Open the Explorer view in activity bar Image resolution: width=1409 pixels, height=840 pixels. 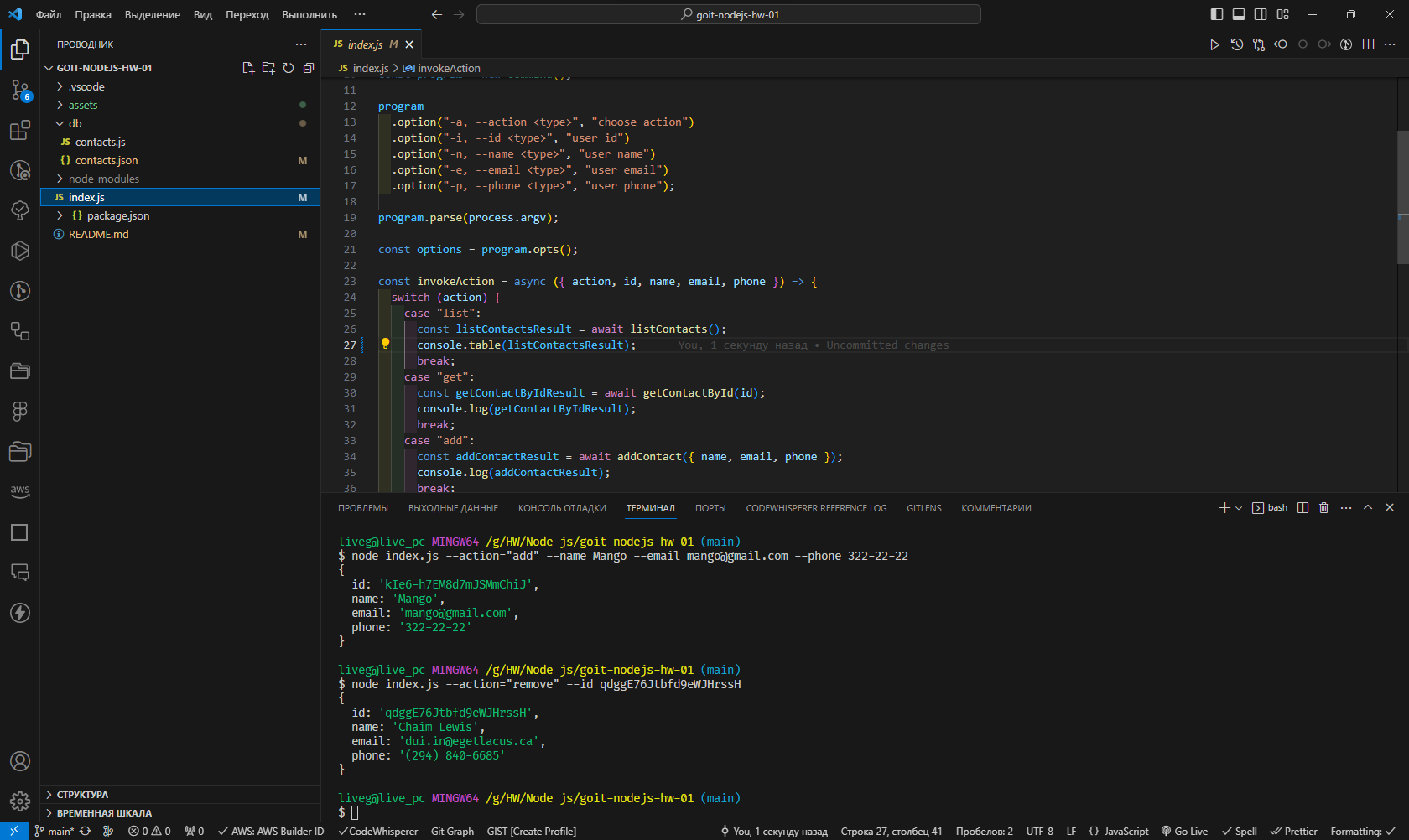[x=20, y=49]
